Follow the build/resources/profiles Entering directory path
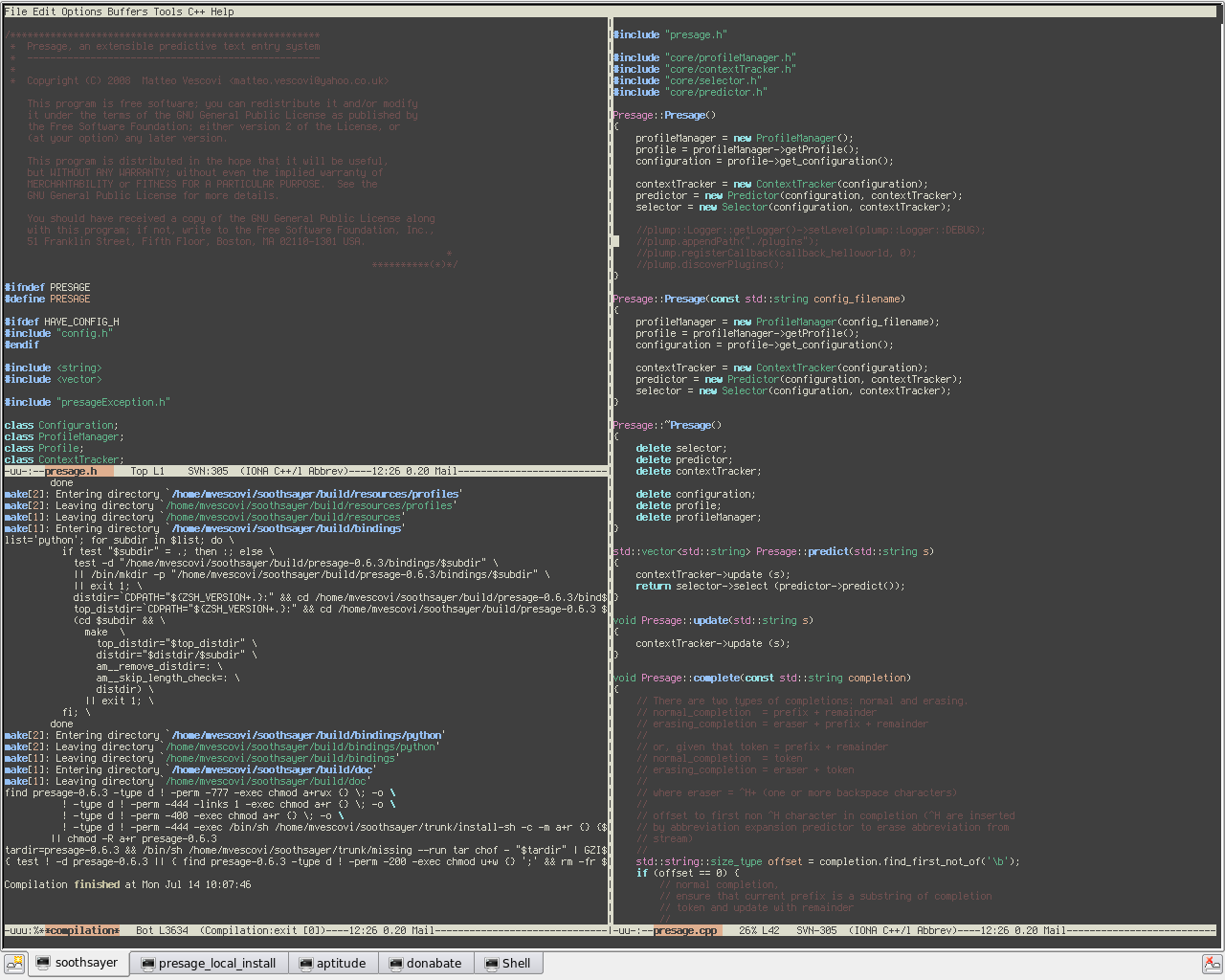This screenshot has height=980, width=1225. 316,494
